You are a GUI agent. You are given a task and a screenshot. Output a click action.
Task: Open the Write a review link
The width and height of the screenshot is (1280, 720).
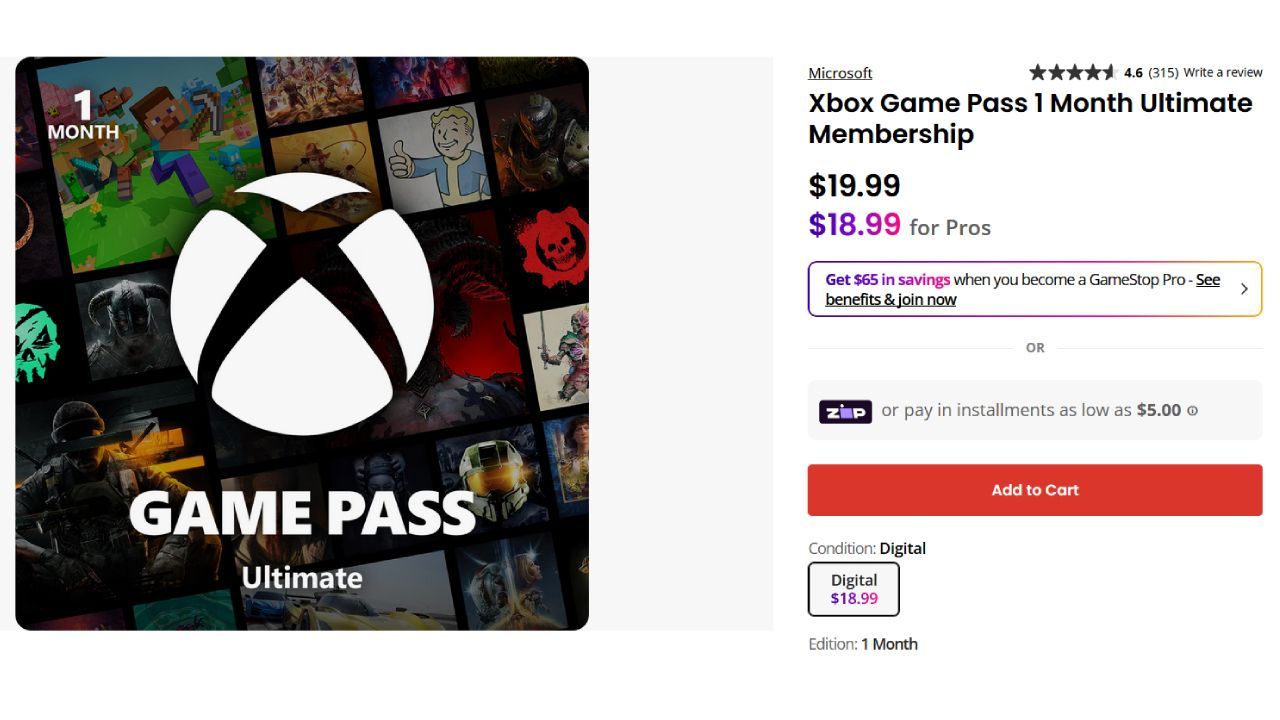coord(1222,72)
